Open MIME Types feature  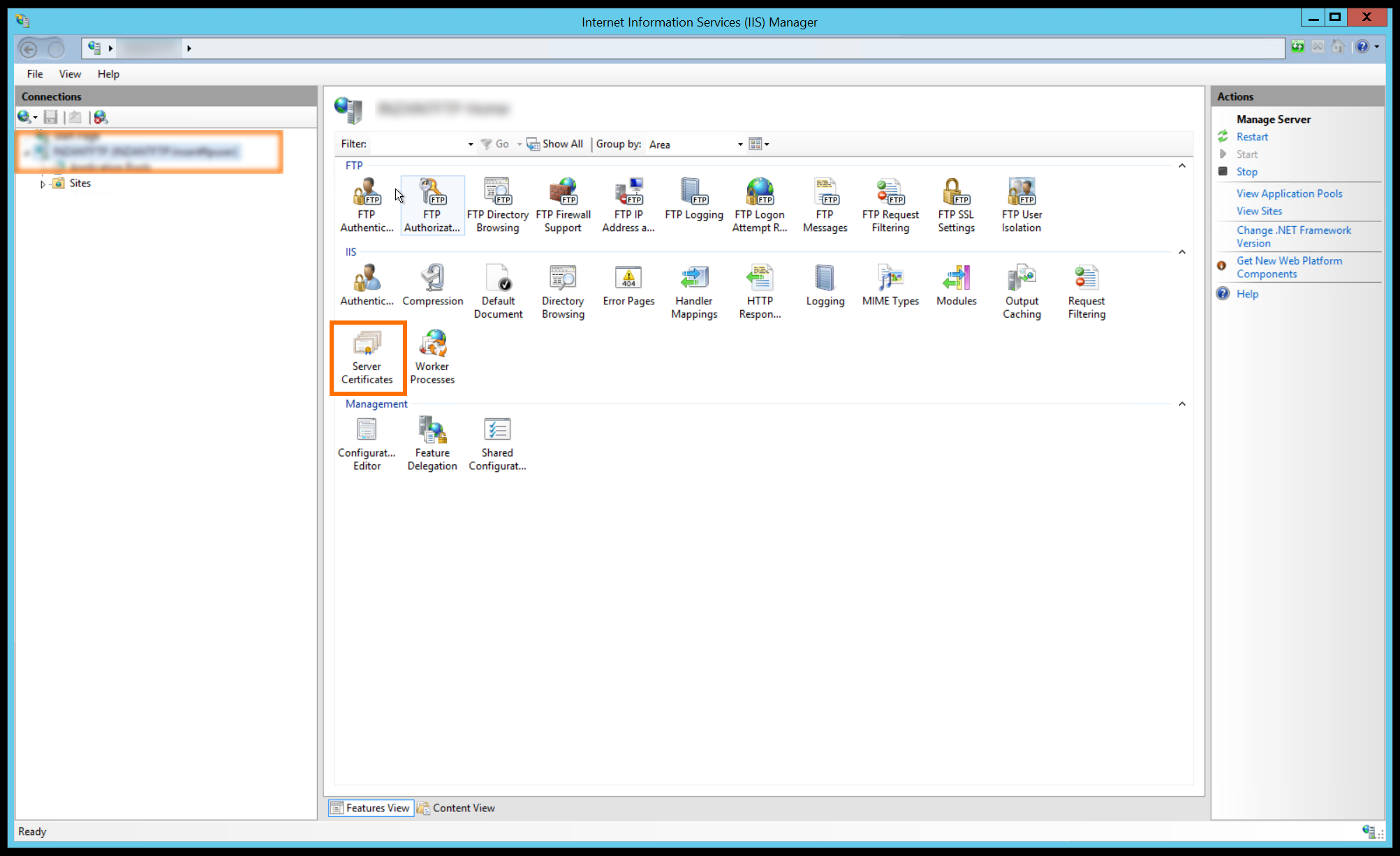point(890,286)
